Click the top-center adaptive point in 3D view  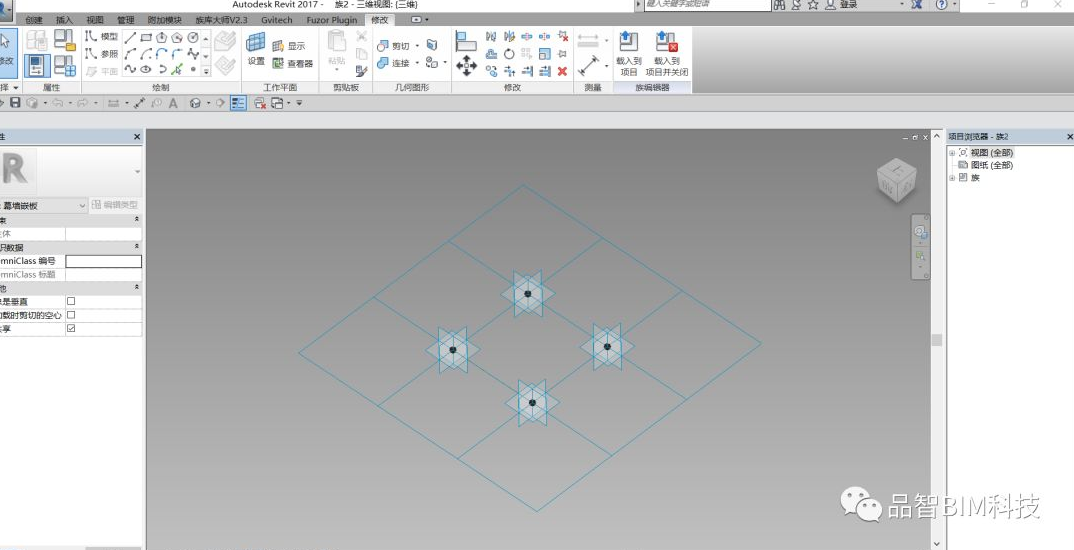click(527, 294)
